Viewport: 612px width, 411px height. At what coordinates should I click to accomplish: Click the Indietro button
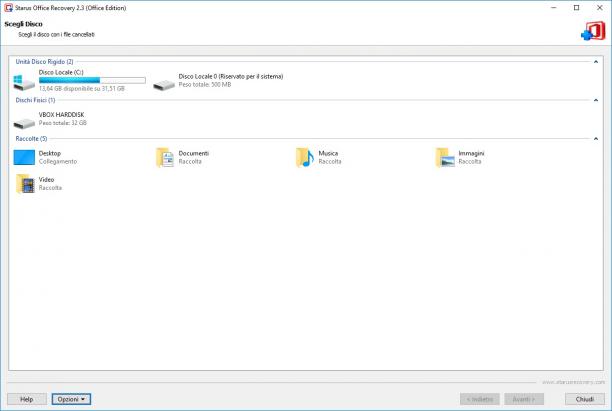[480, 399]
